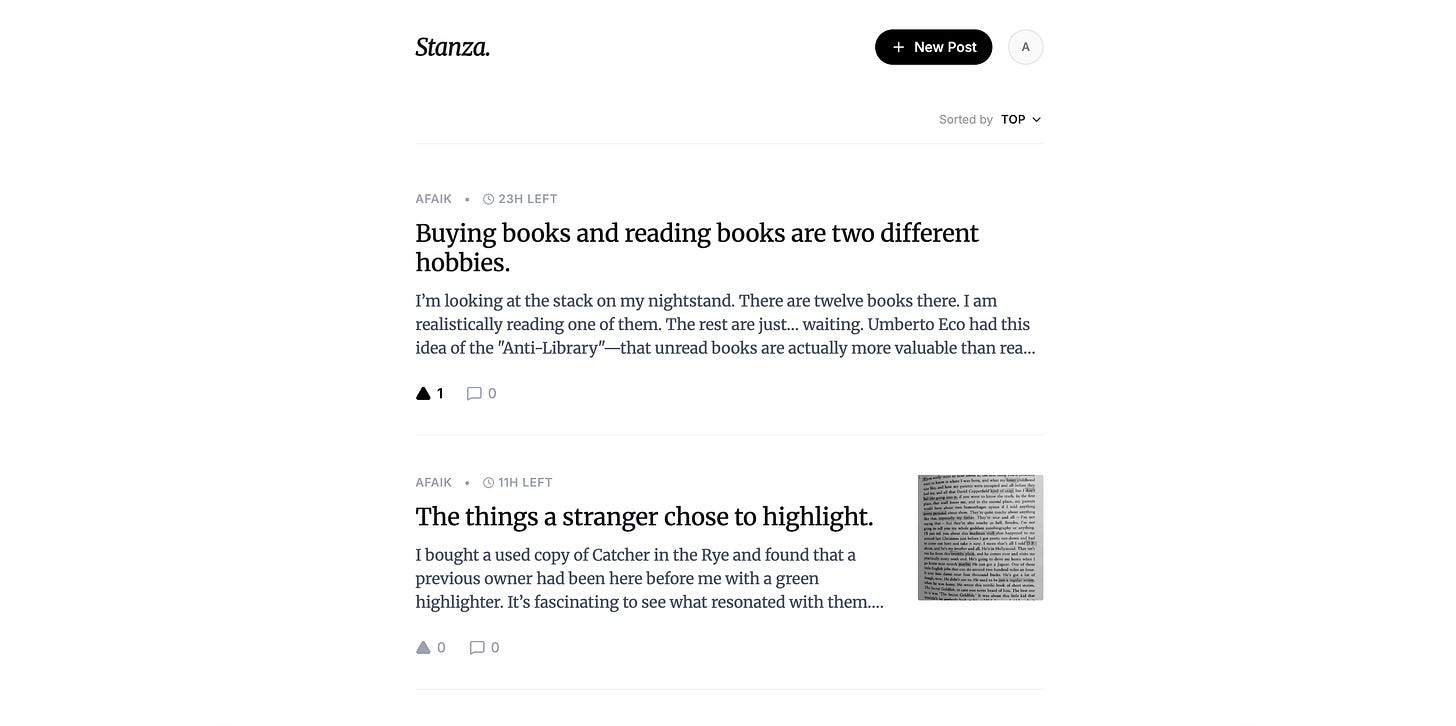The height and width of the screenshot is (726, 1456).
Task: Click the chevron next to TOP
Action: point(1036,119)
